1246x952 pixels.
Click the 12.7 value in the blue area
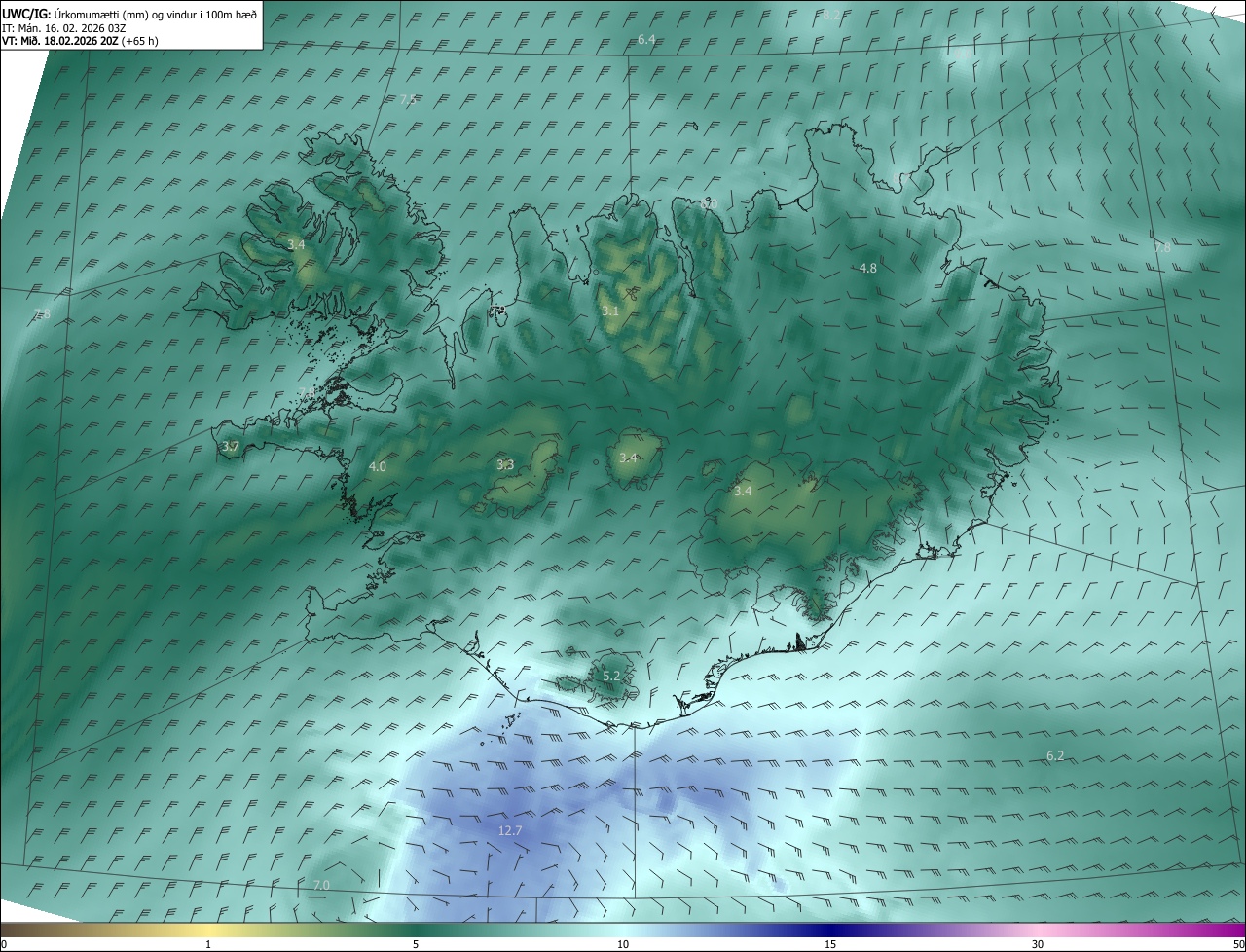[x=510, y=830]
